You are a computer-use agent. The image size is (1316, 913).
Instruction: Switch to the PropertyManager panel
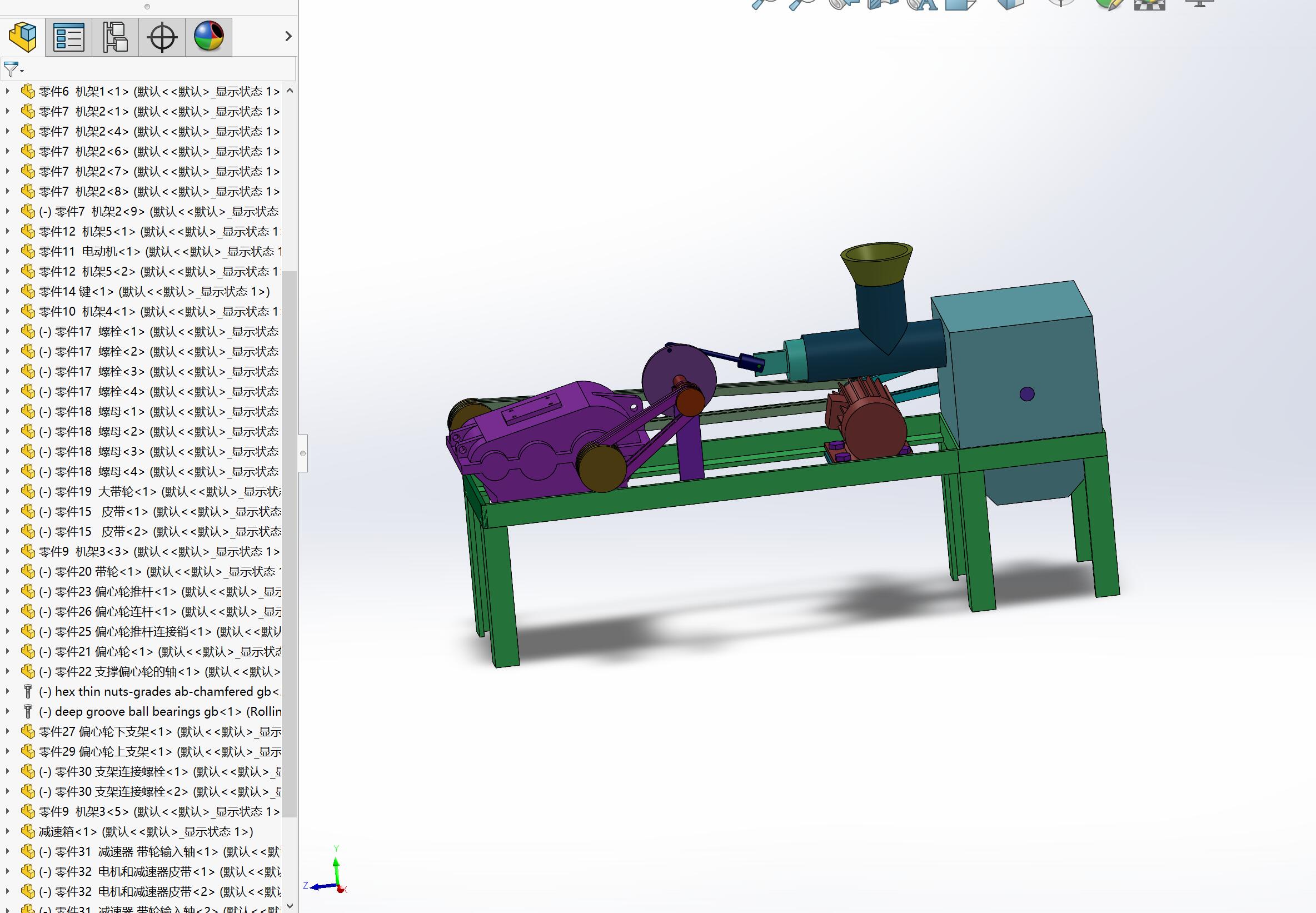(x=68, y=36)
